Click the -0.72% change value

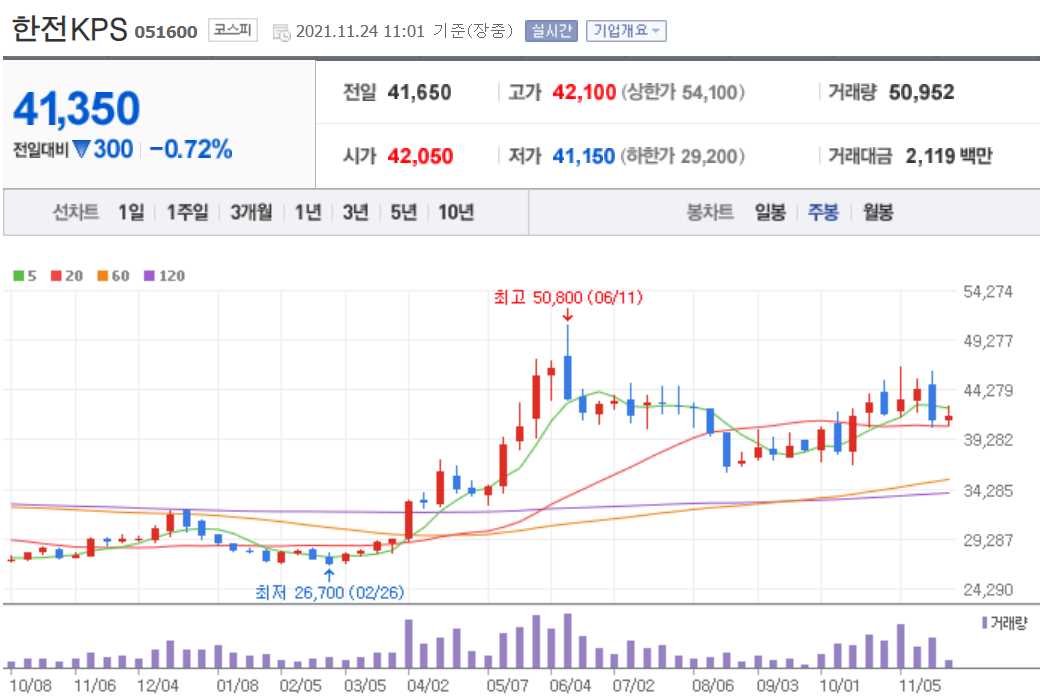[192, 149]
